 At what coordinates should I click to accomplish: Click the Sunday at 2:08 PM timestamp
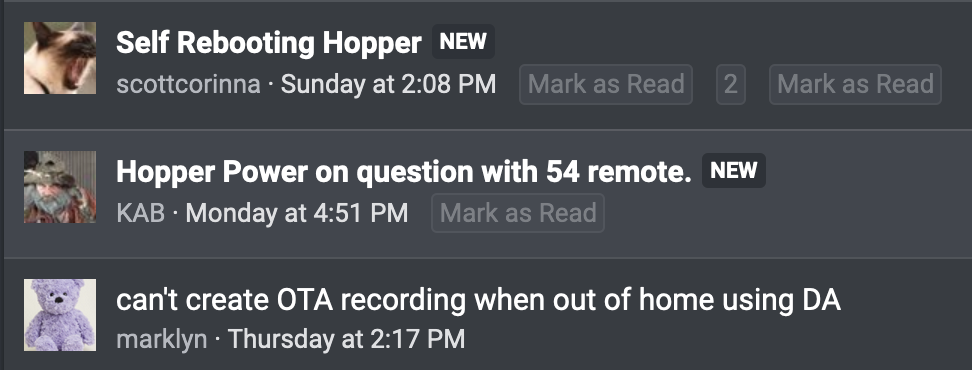(388, 84)
